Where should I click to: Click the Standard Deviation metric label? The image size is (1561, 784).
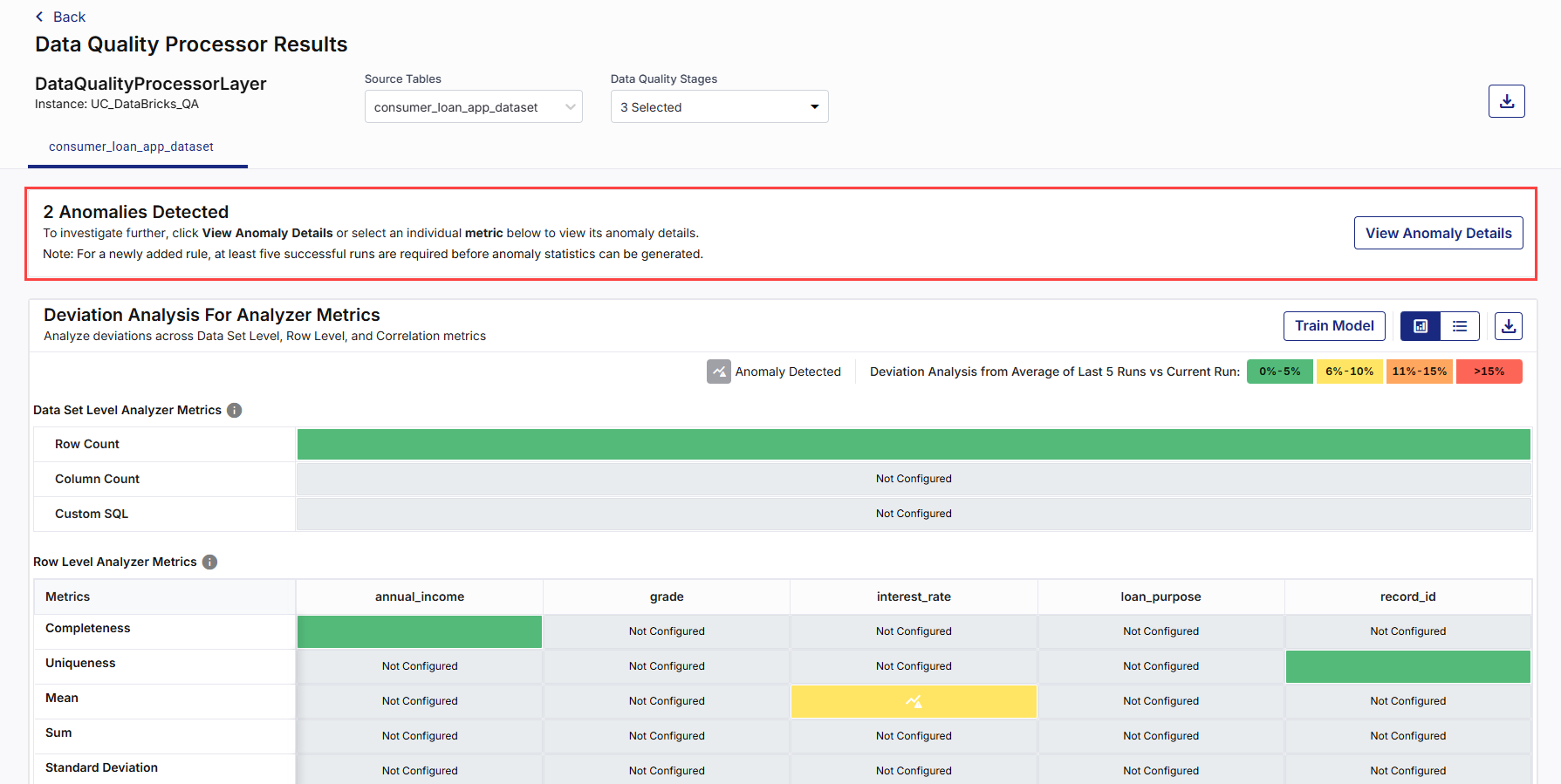pyautogui.click(x=101, y=767)
